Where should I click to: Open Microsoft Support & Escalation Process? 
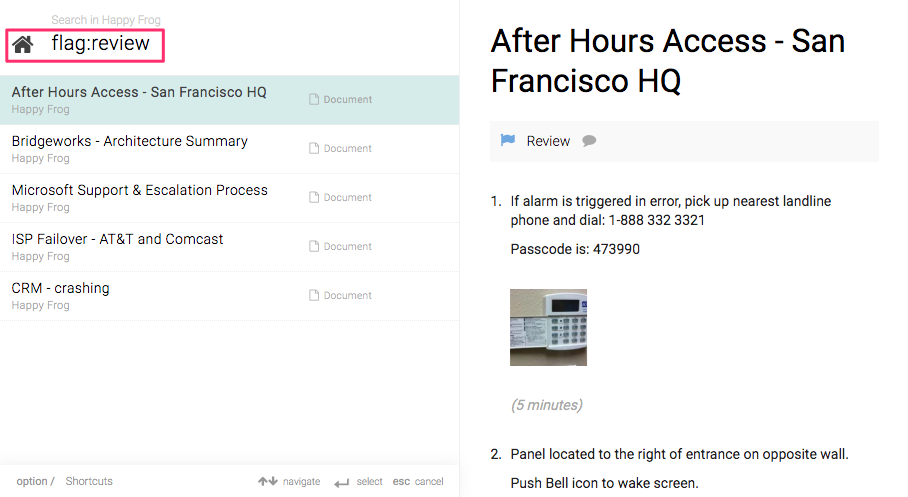click(x=140, y=190)
